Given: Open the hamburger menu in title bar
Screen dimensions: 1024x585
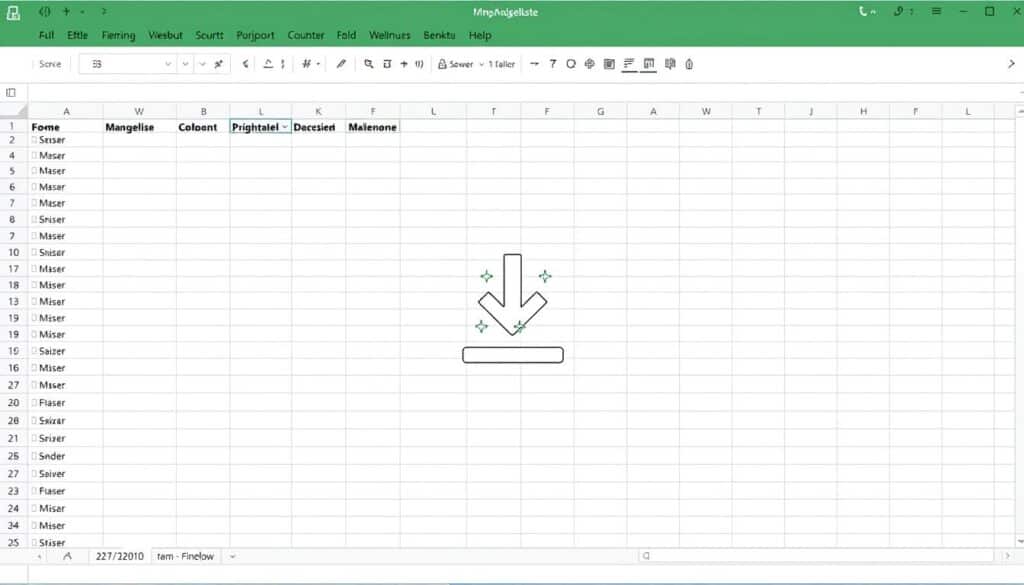Looking at the screenshot, I should click(936, 11).
